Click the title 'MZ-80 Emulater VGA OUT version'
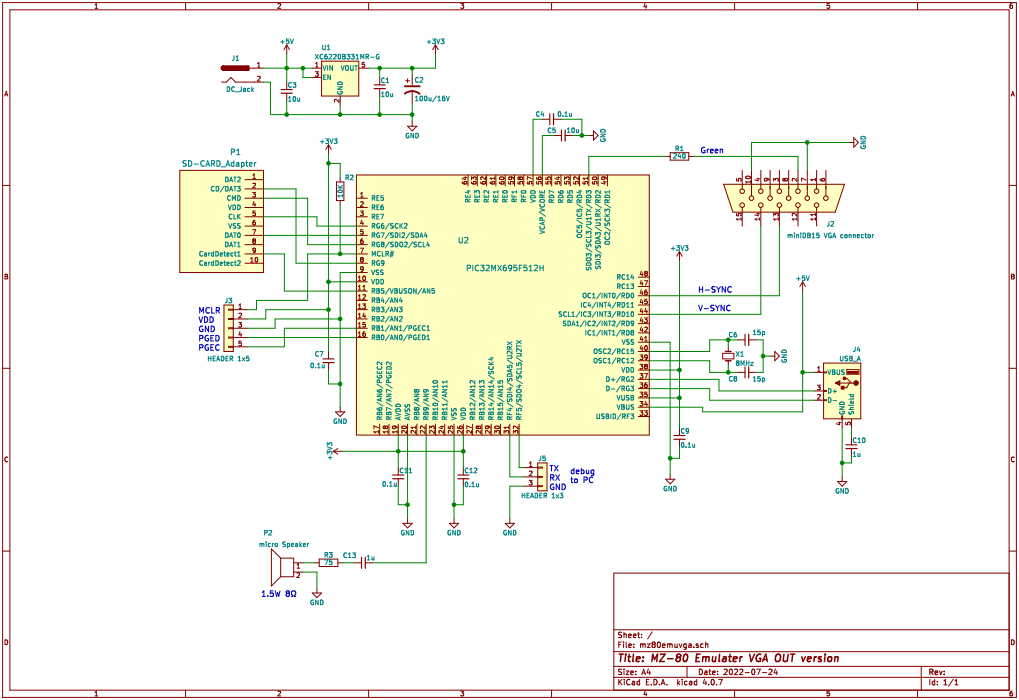The width and height of the screenshot is (1019, 700). coord(728,658)
